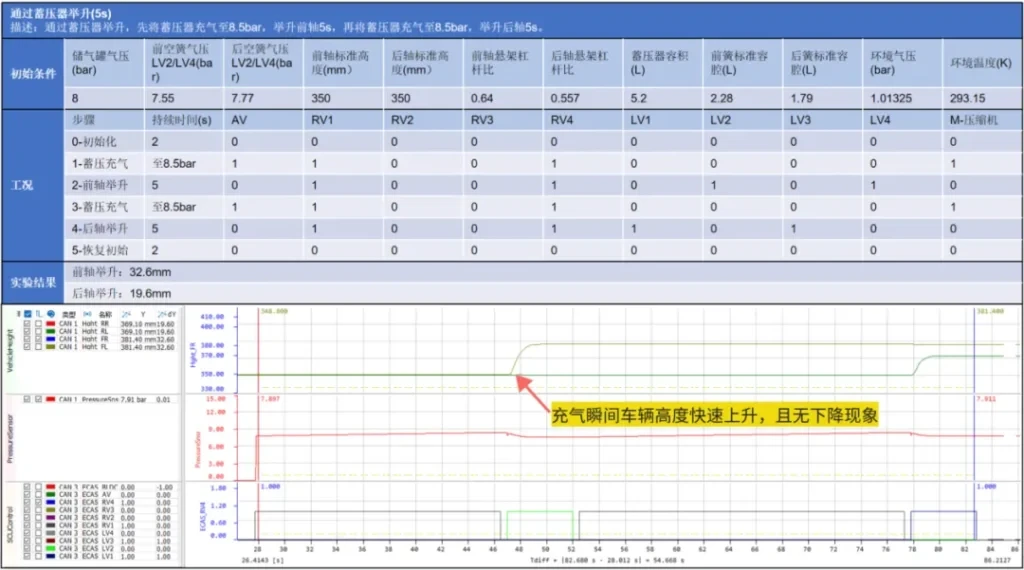Click the TL icon in list header
Viewport: 1024px width, 570px height.
pos(38,313)
